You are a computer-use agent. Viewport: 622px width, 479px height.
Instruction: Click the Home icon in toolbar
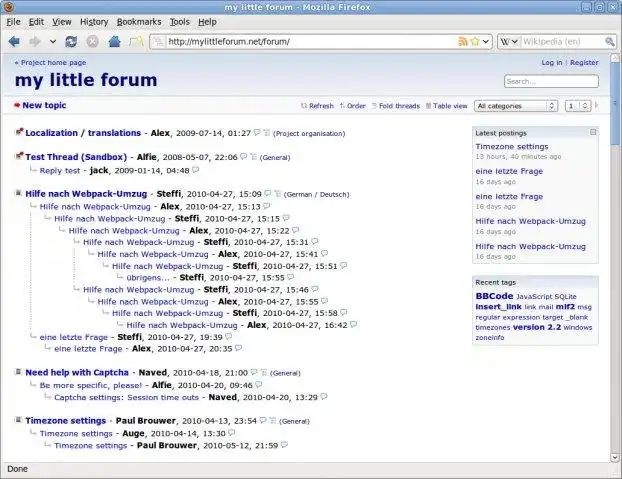tap(114, 41)
